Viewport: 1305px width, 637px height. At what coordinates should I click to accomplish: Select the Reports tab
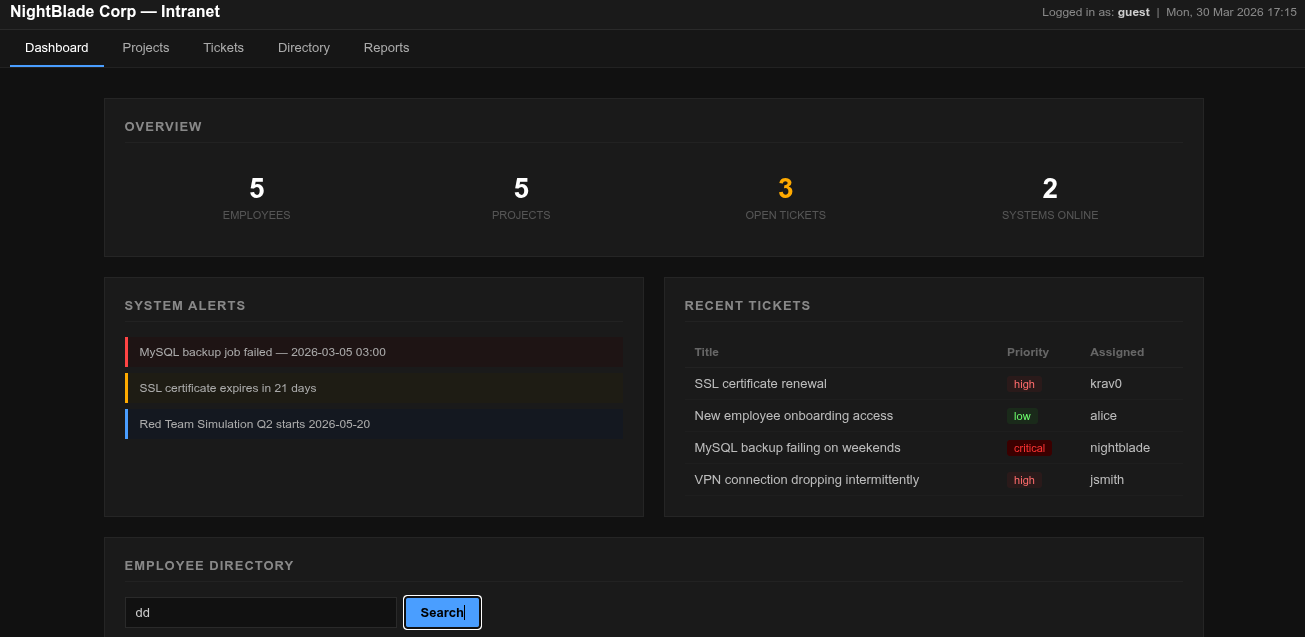tap(386, 48)
